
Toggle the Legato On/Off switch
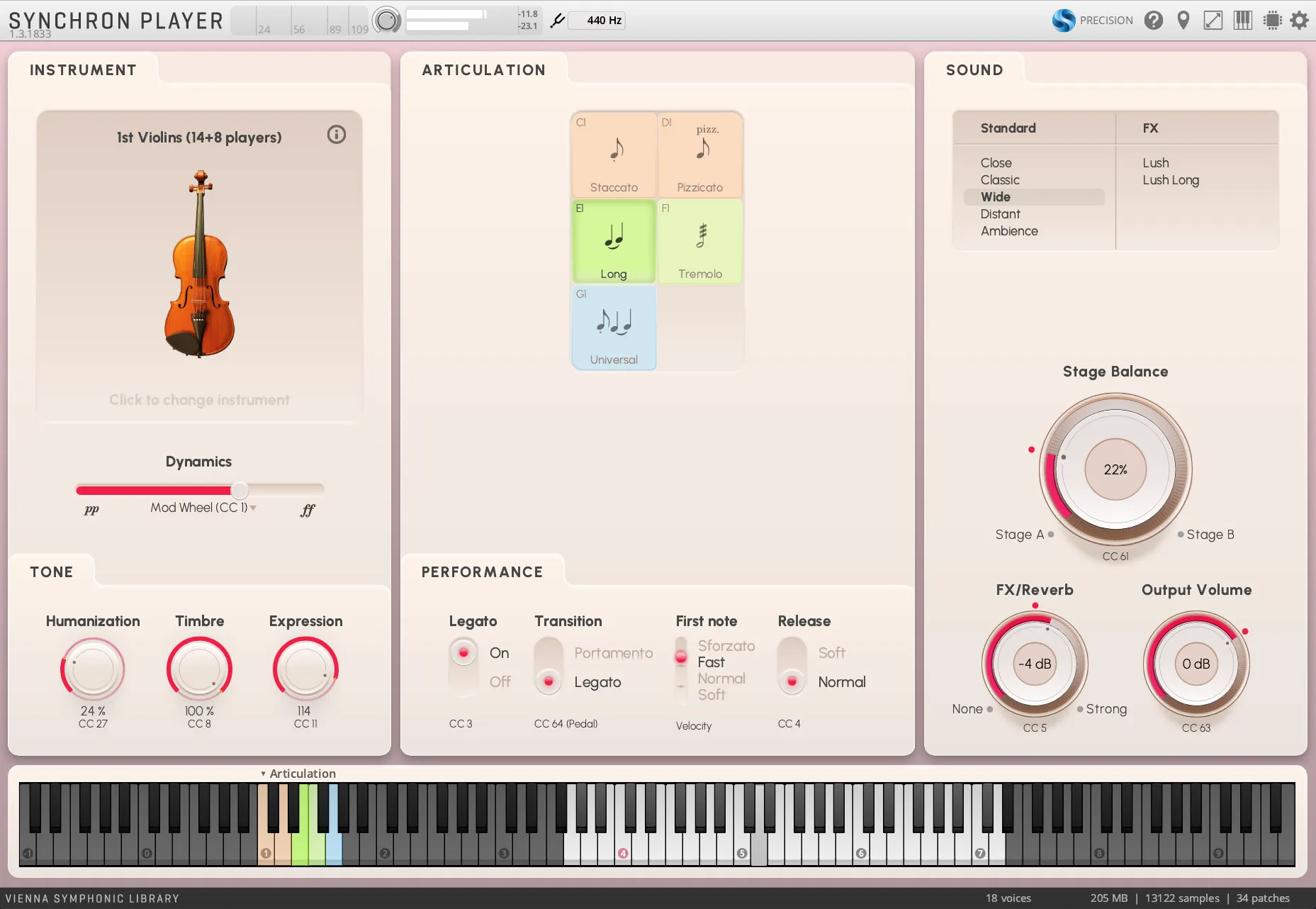pyautogui.click(x=463, y=667)
